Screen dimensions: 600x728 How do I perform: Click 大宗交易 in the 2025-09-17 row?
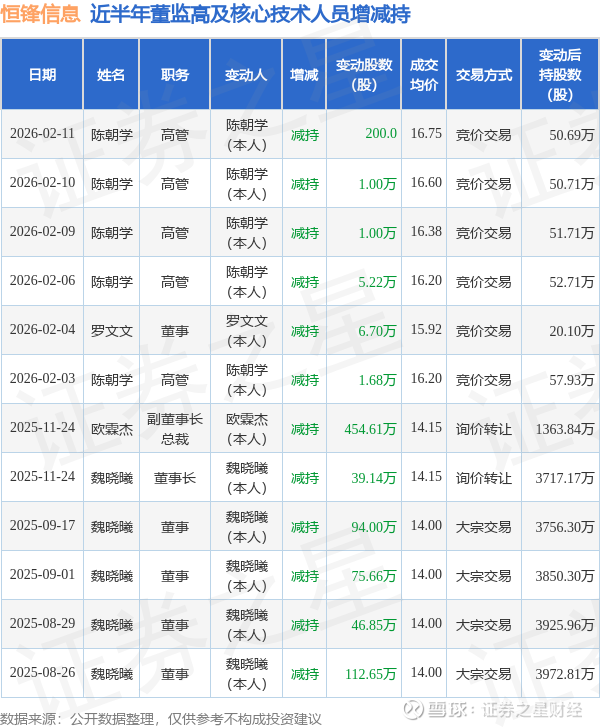tap(483, 527)
